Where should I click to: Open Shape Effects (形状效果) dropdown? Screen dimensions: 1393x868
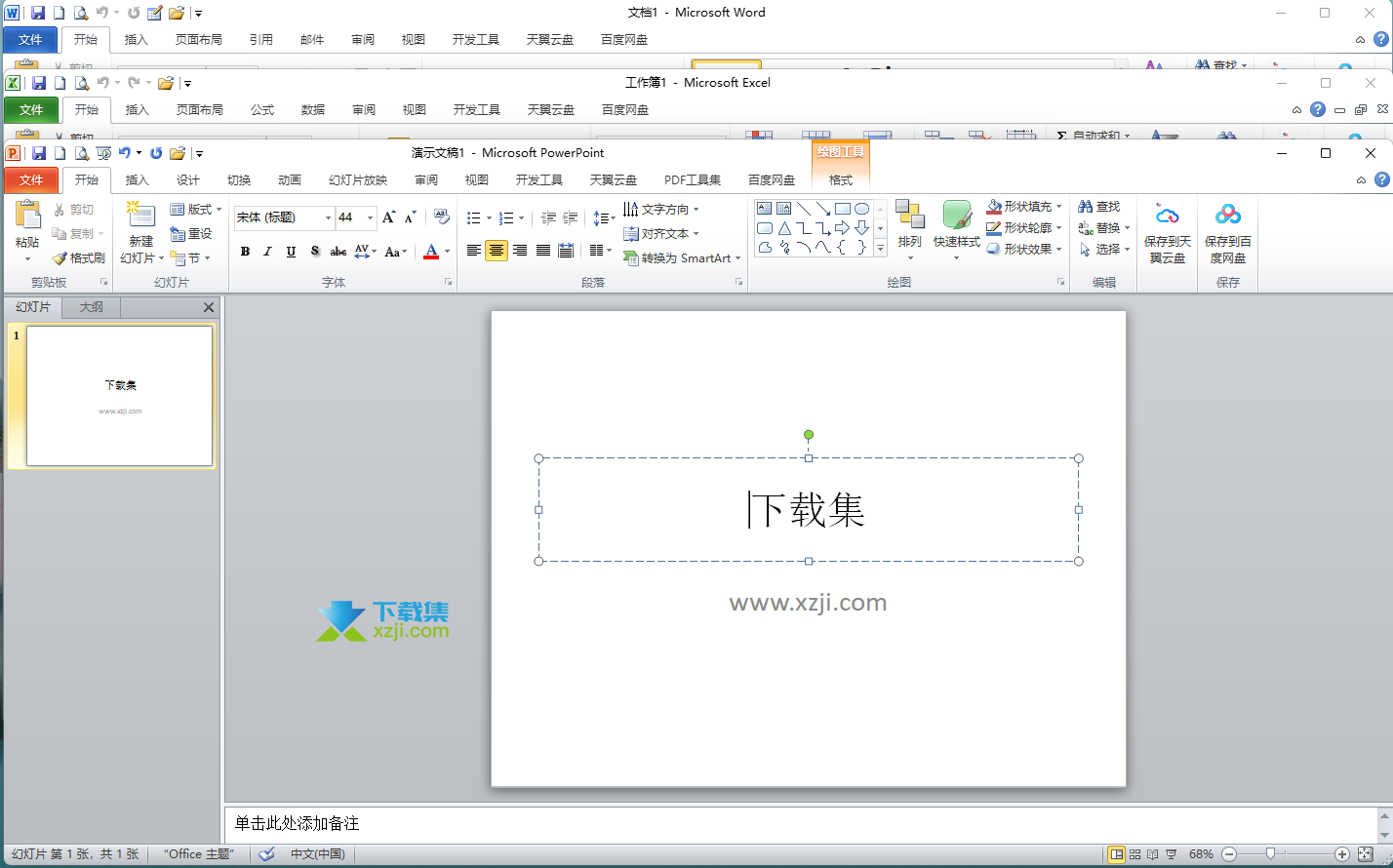[x=1023, y=250]
